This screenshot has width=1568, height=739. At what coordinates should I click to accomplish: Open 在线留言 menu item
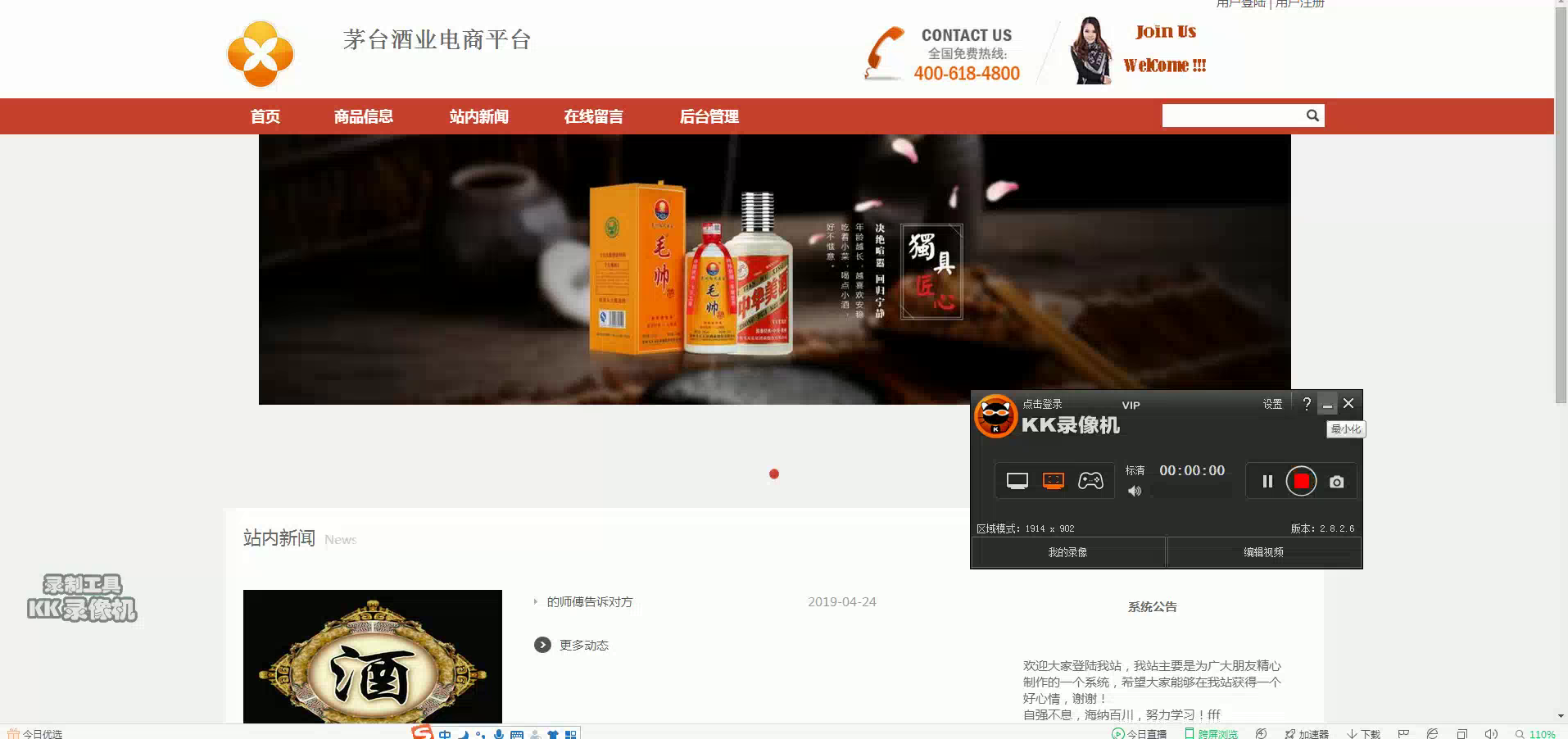point(594,116)
